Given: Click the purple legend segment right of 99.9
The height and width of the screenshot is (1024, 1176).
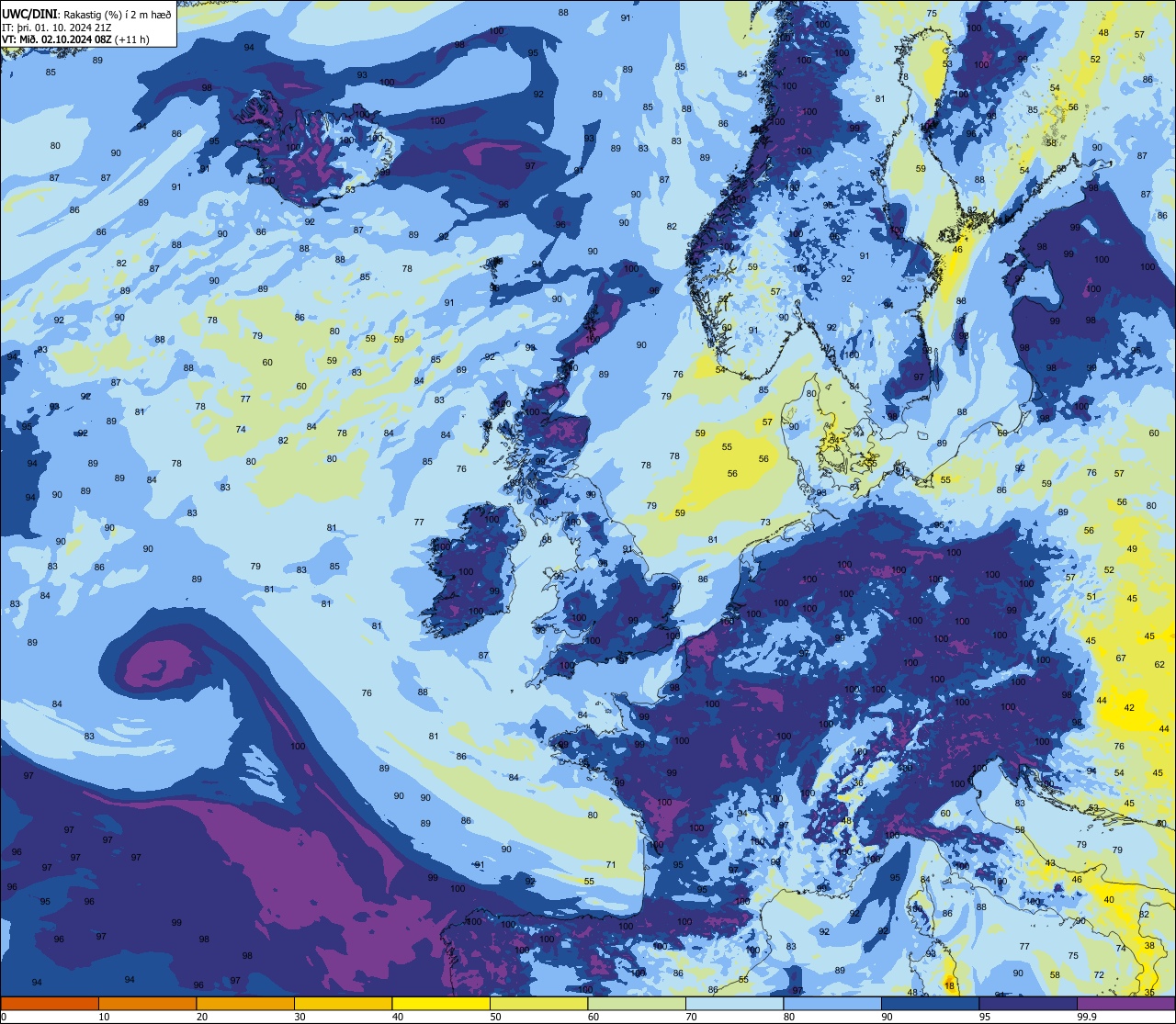Looking at the screenshot, I should coord(1127,1003).
